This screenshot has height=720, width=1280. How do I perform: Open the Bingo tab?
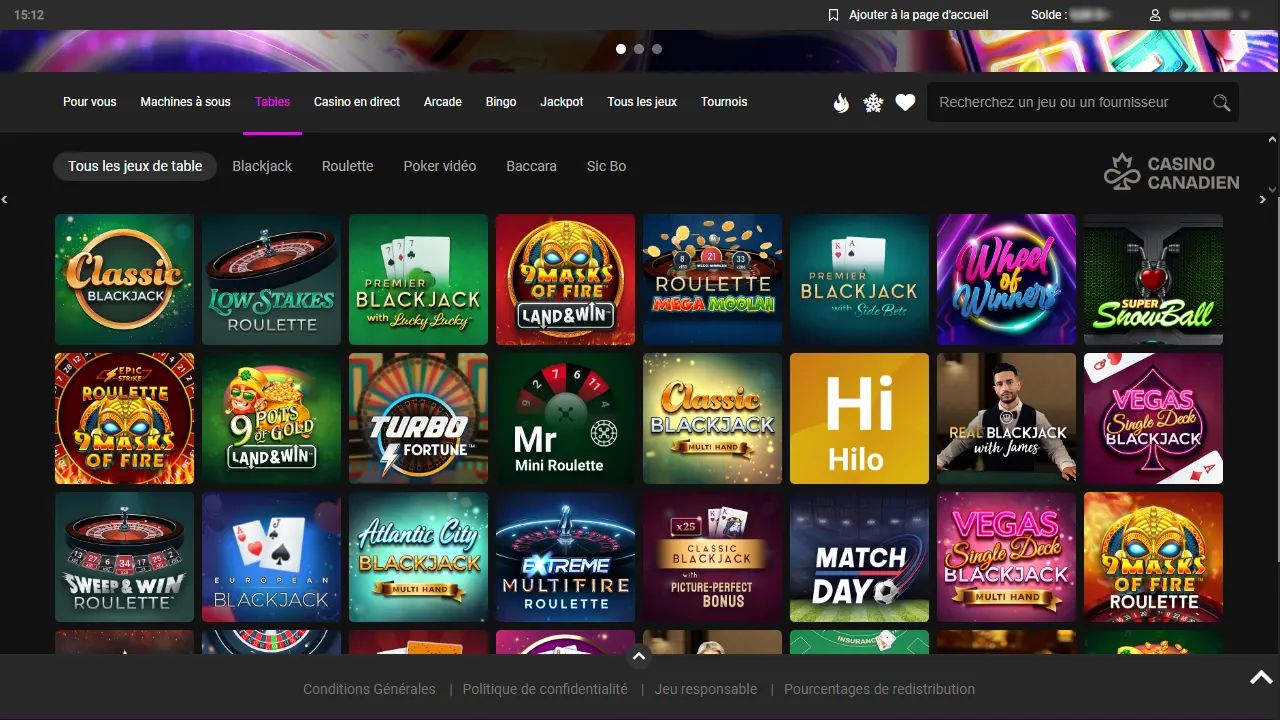point(501,102)
